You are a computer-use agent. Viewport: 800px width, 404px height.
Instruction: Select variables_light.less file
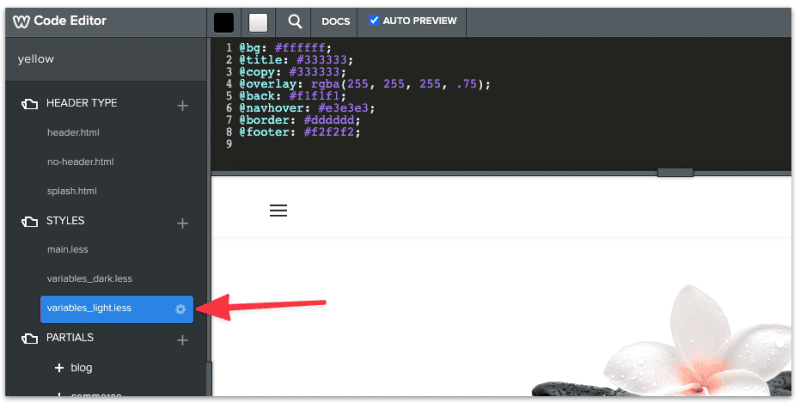pyautogui.click(x=116, y=309)
